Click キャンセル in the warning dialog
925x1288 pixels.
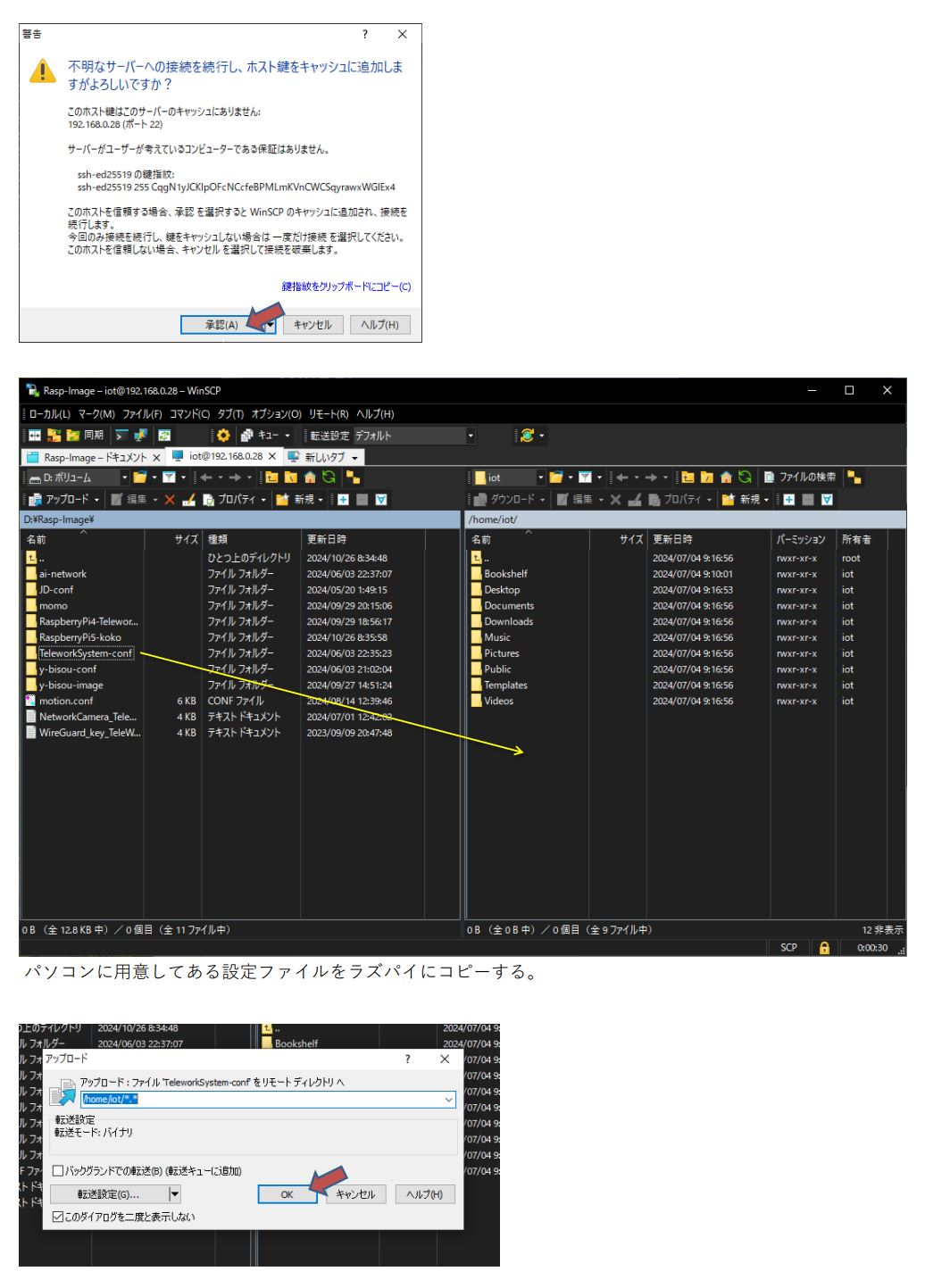[x=312, y=325]
